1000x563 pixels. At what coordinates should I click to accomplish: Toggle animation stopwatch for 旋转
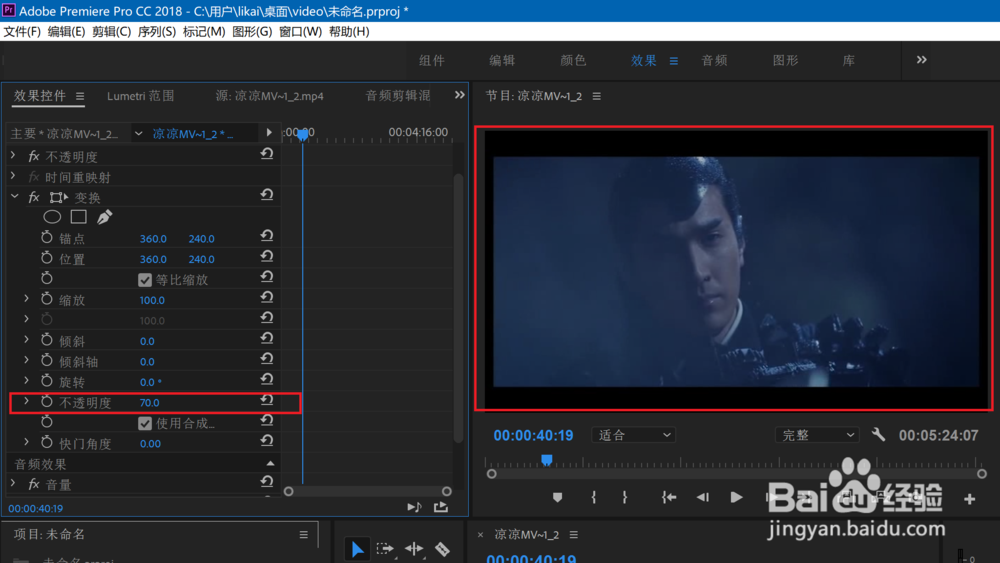click(47, 381)
